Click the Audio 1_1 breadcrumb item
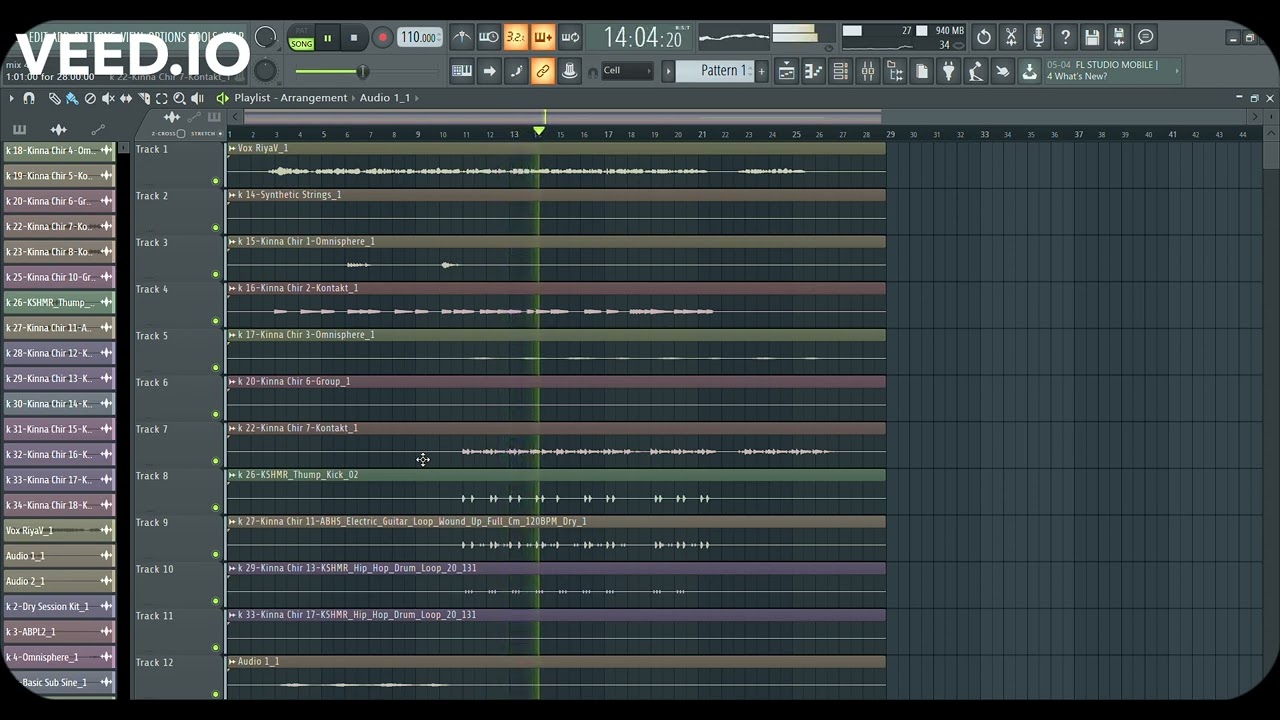This screenshot has height=720, width=1280. 385,98
